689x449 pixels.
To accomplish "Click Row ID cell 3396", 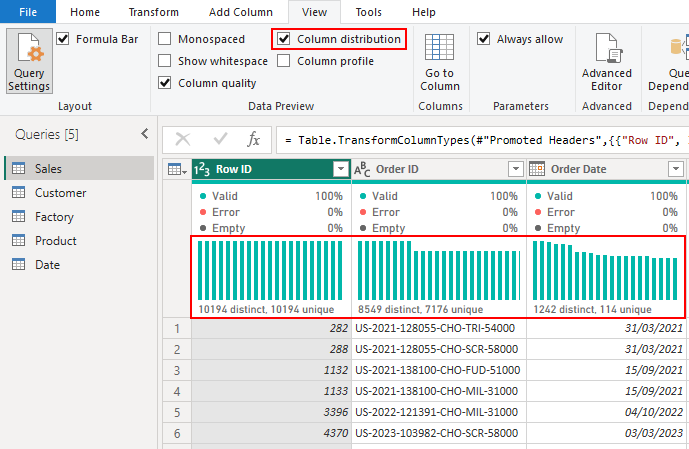I will click(271, 412).
